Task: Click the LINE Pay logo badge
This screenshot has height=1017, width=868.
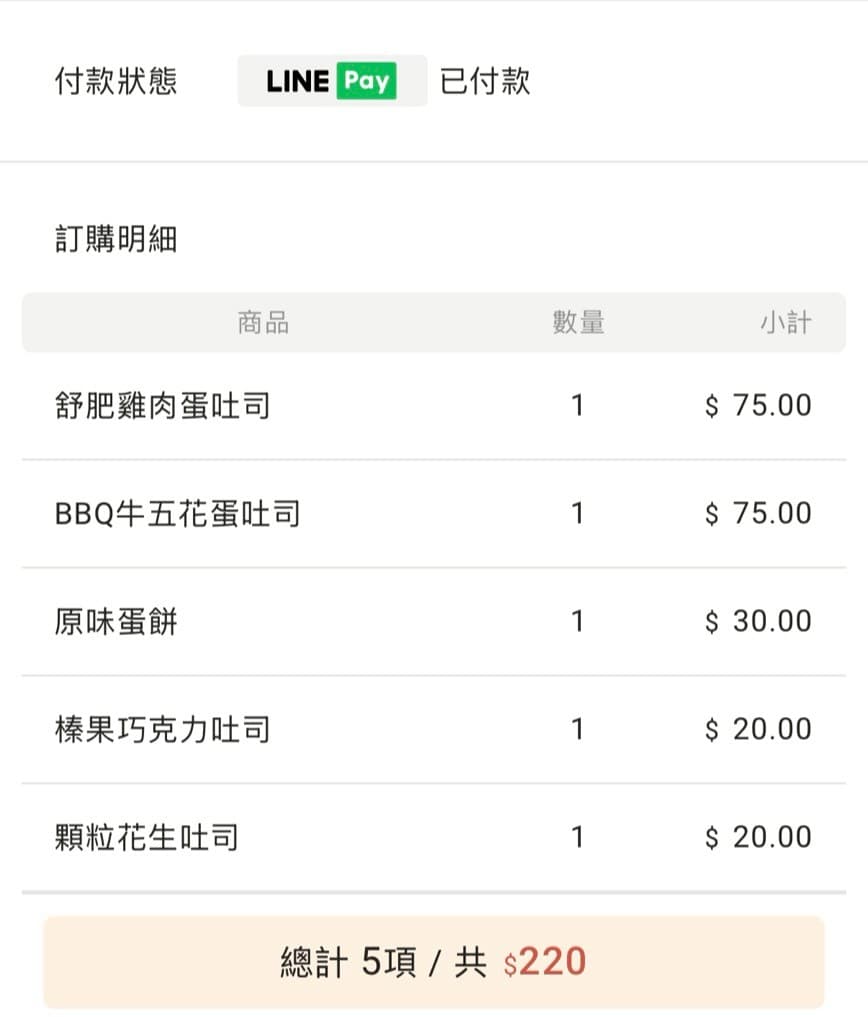Action: coord(332,81)
